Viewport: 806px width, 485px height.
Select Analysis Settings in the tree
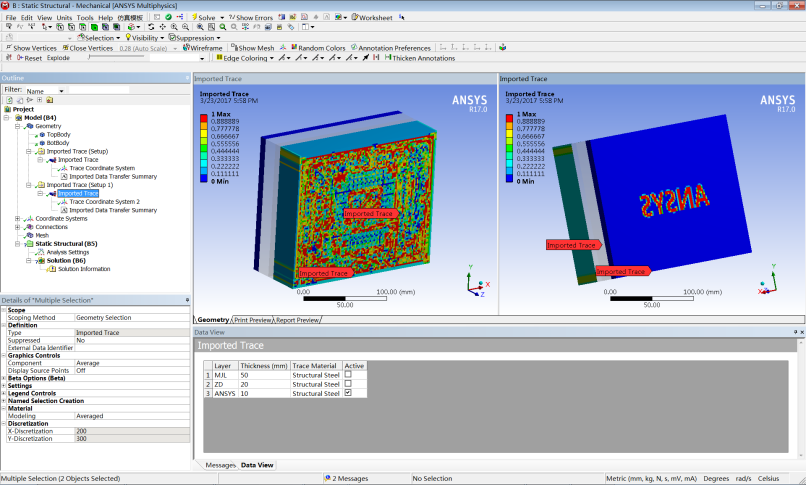[67, 252]
